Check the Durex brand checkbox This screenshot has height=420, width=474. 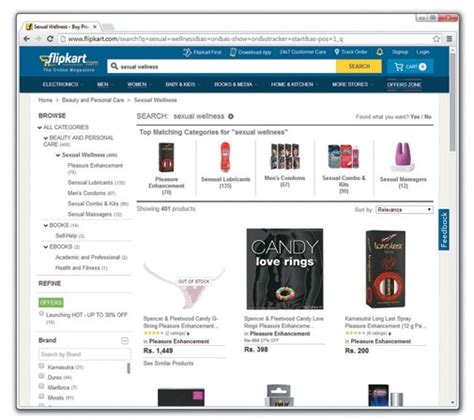coord(42,376)
